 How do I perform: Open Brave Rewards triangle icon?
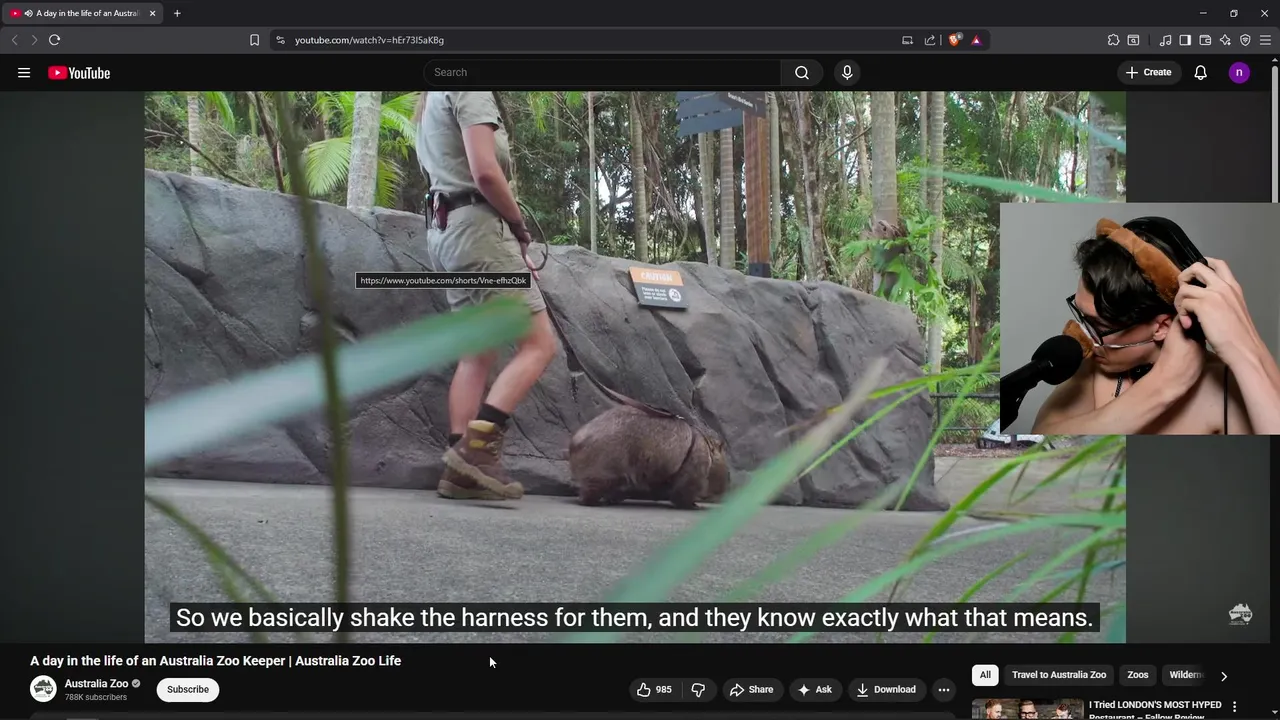click(x=976, y=40)
